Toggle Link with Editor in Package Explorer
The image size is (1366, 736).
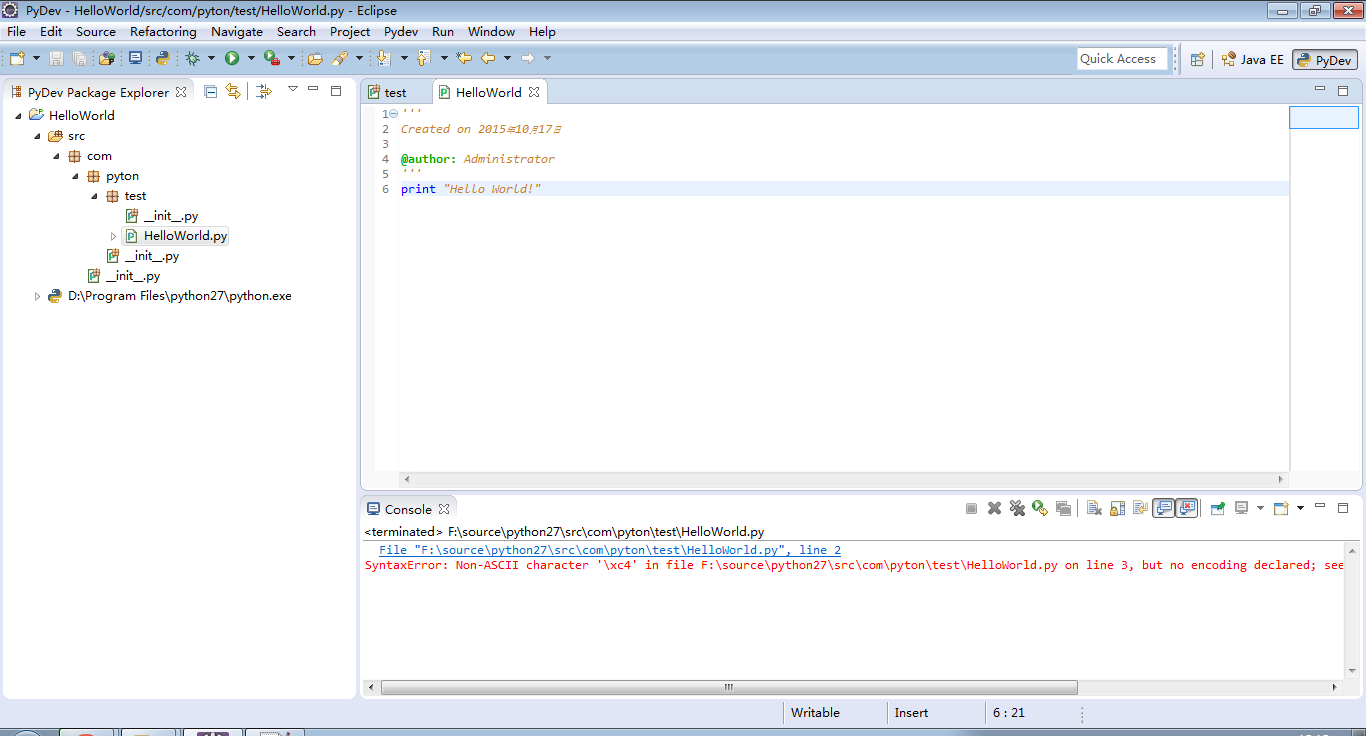pyautogui.click(x=233, y=91)
